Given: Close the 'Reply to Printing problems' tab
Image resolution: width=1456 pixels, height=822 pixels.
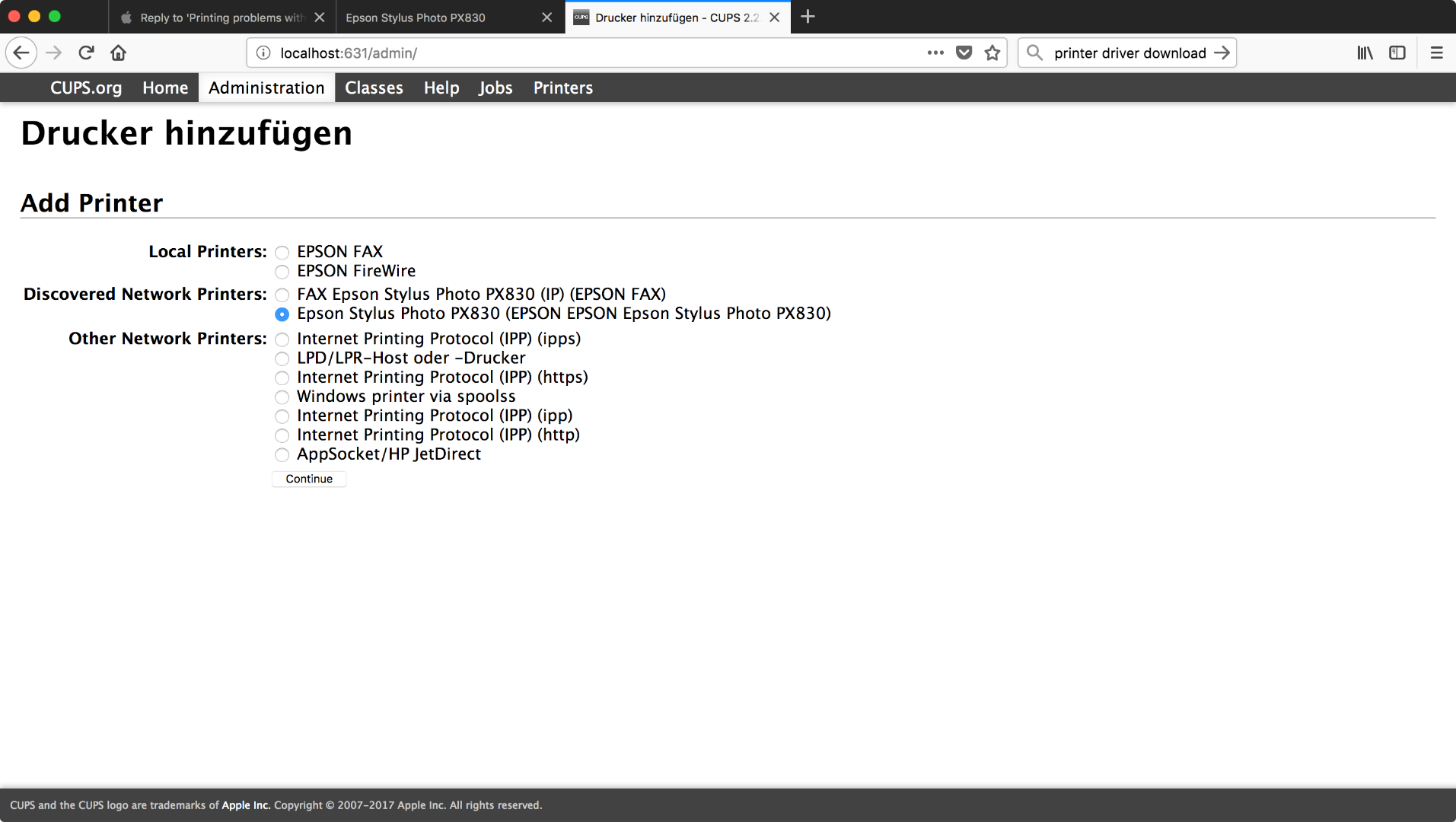Looking at the screenshot, I should pos(320,18).
